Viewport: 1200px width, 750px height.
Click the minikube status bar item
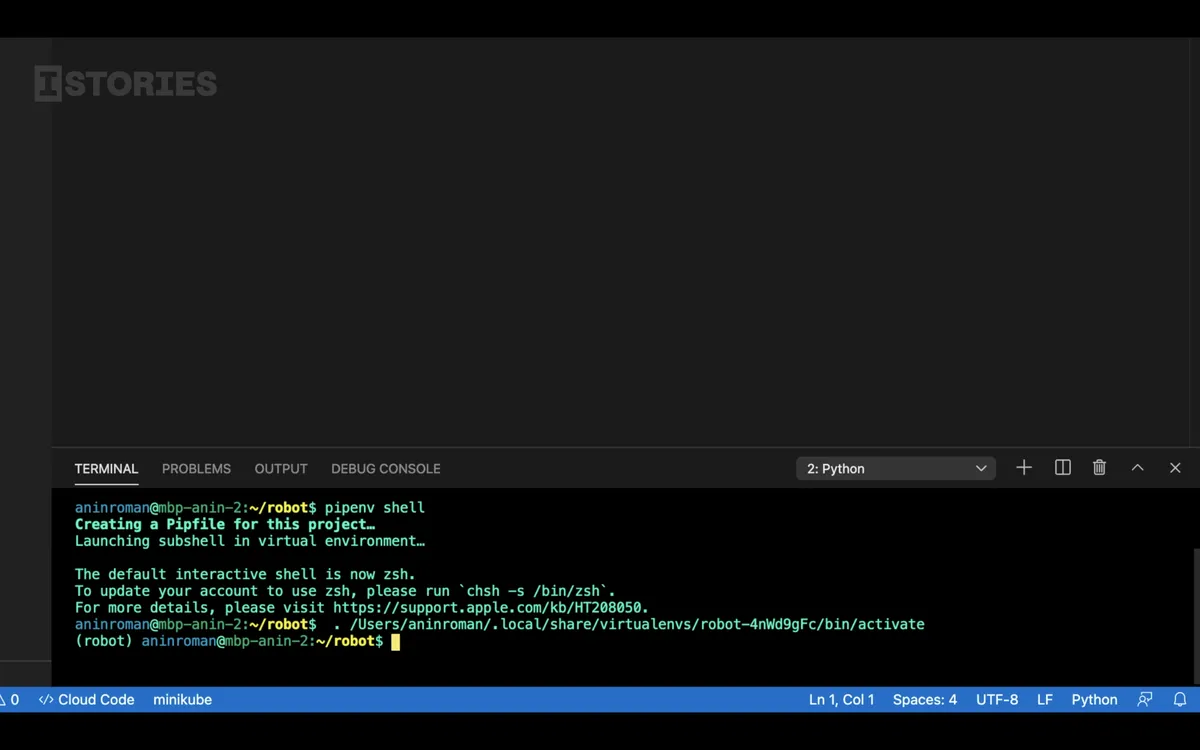(182, 700)
